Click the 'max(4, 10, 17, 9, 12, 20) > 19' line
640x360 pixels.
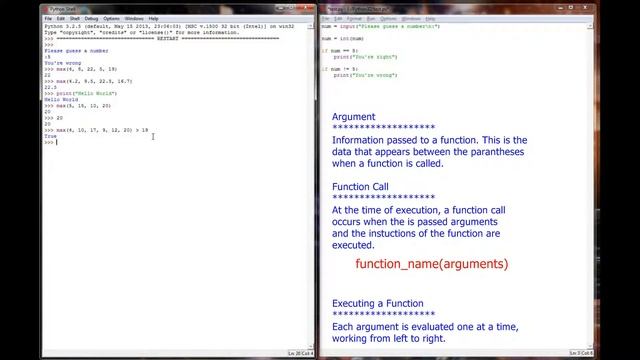tap(96, 130)
